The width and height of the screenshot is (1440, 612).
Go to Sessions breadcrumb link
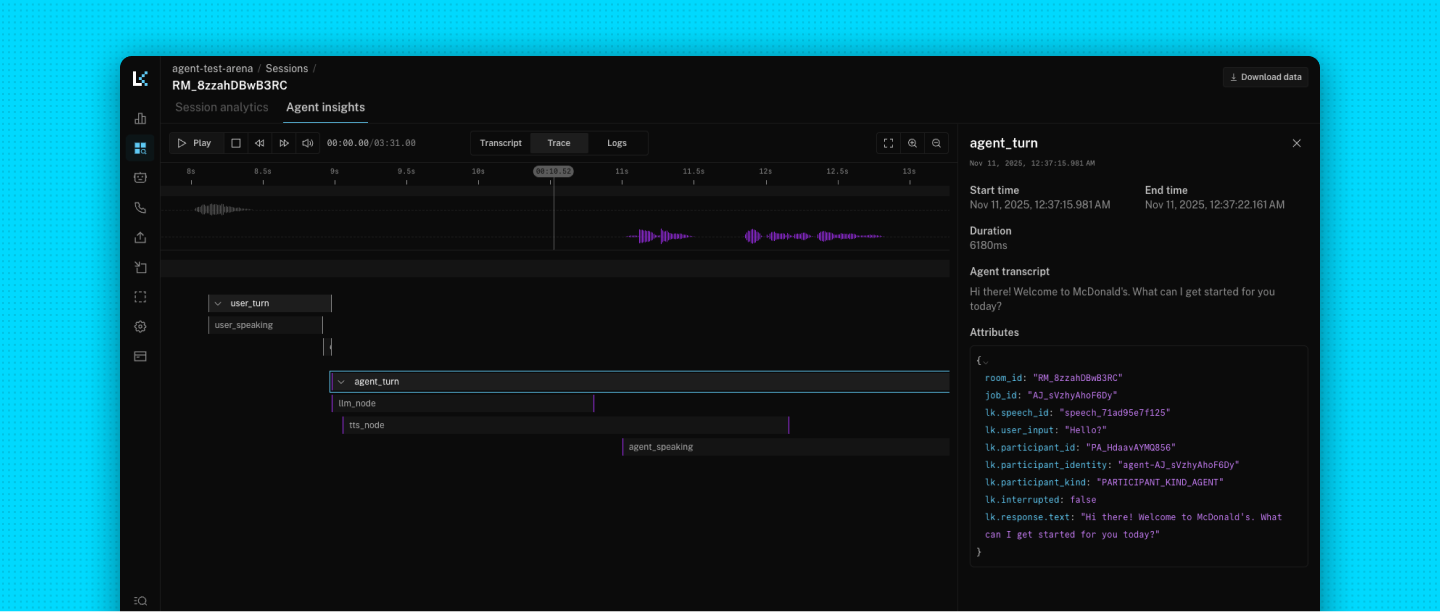click(x=286, y=69)
